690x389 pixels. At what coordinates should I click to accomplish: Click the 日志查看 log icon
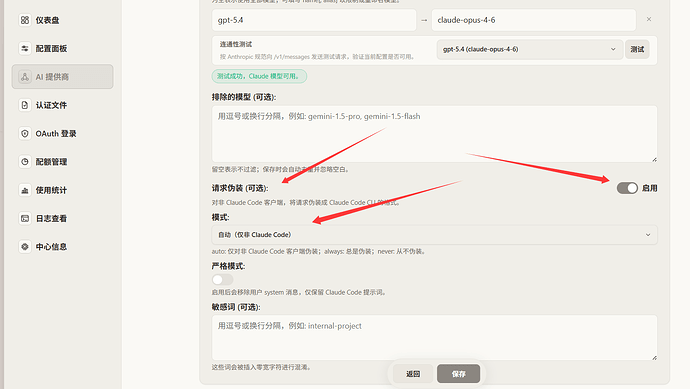(25, 218)
